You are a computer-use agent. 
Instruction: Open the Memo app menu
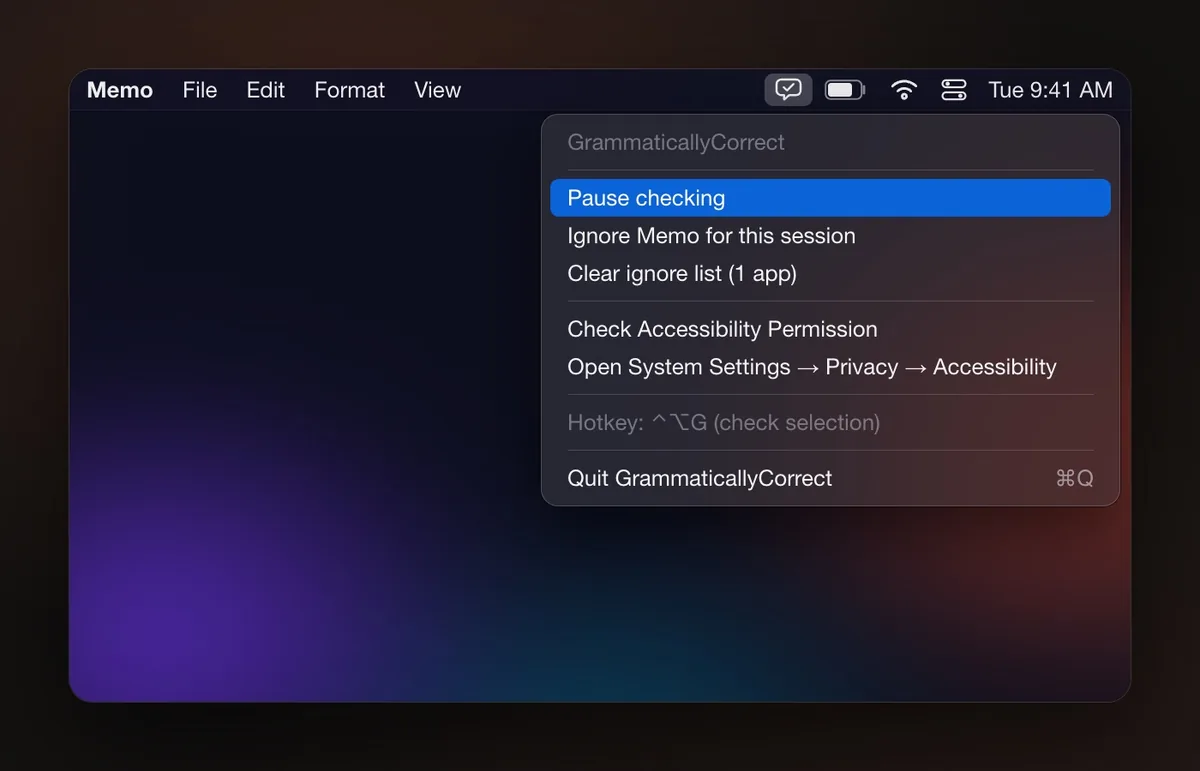[x=120, y=90]
